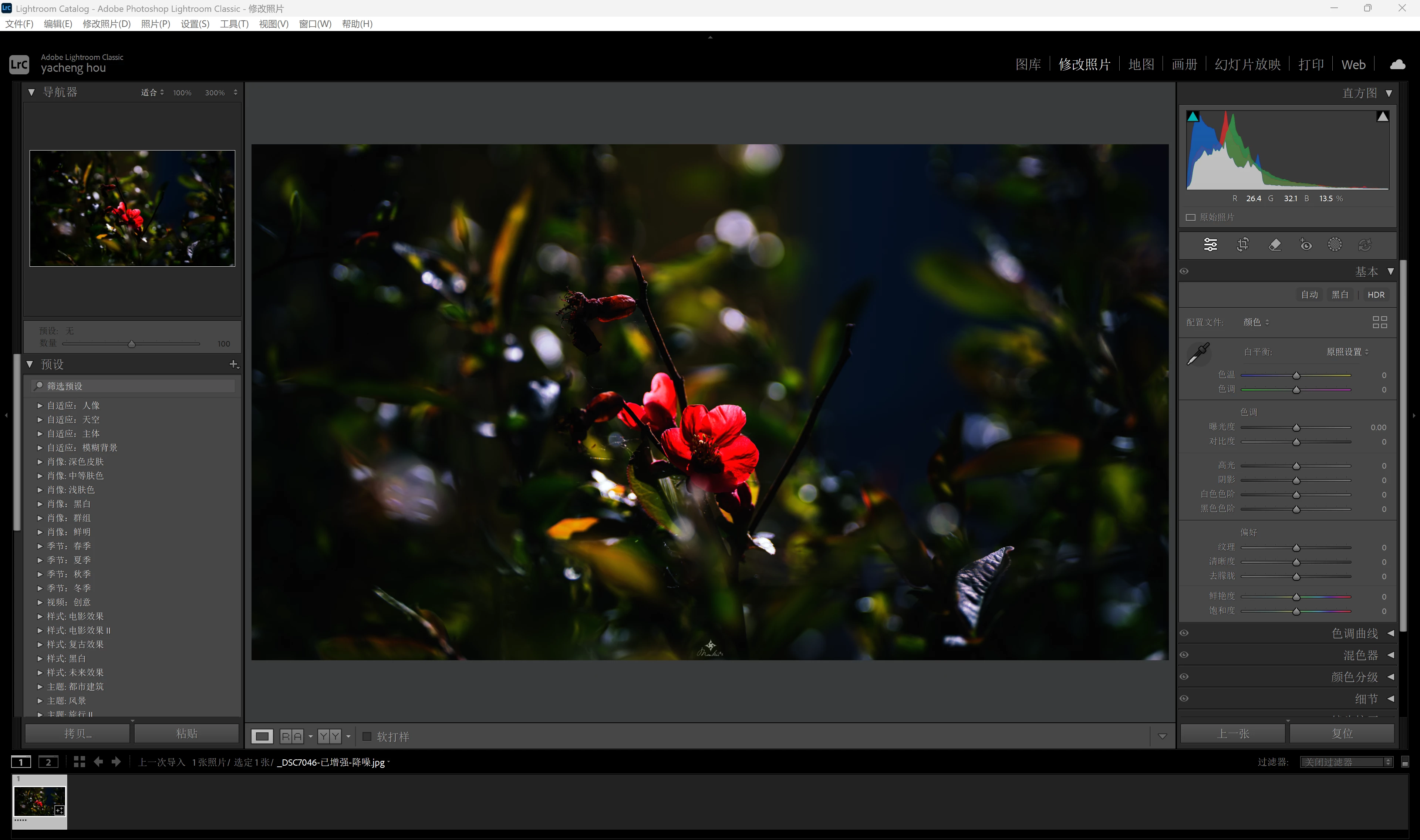Click the 复位 reset button
Image resolution: width=1420 pixels, height=840 pixels.
click(x=1342, y=733)
